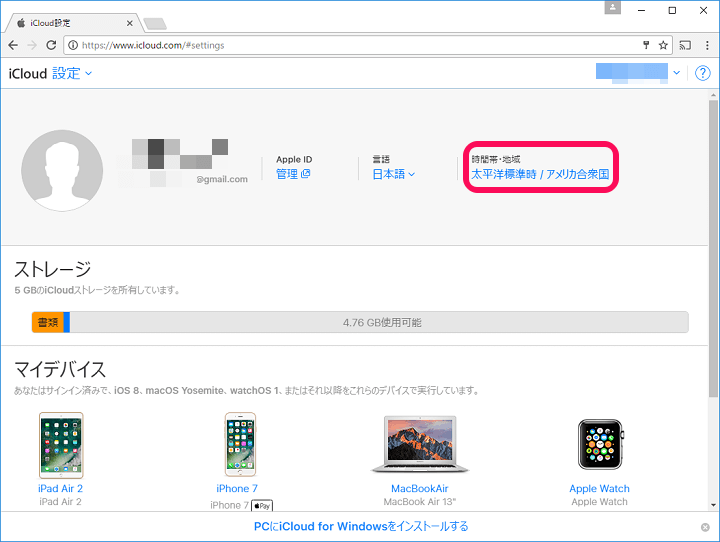The width and height of the screenshot is (720, 542).
Task: Click the iCloud title text in header
Action: click(x=28, y=73)
